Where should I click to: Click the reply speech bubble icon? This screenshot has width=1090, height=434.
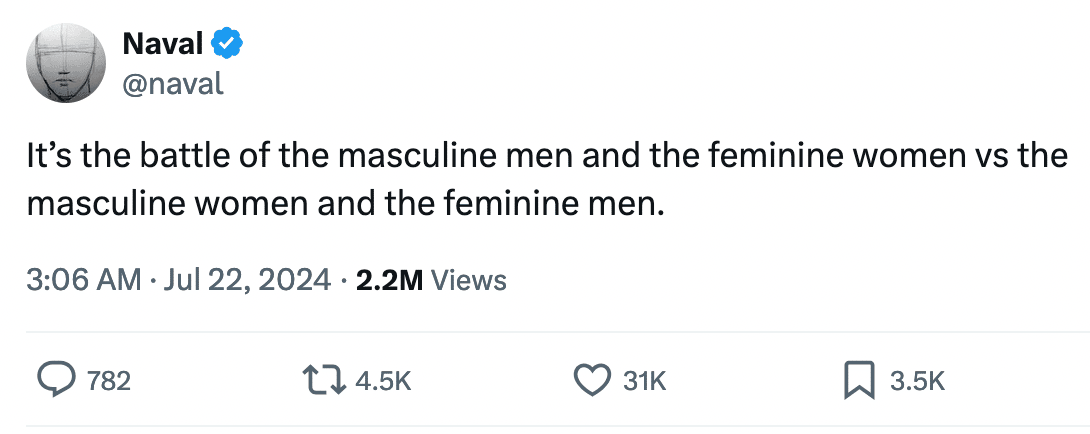click(x=56, y=380)
